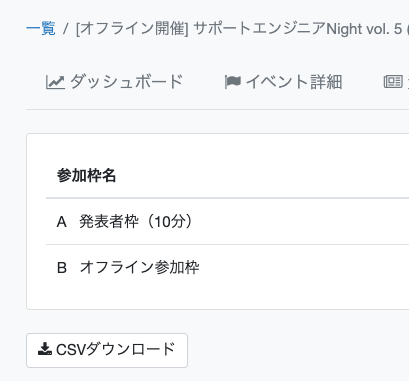Click the 一覧 breadcrumb link

pyautogui.click(x=41, y=29)
